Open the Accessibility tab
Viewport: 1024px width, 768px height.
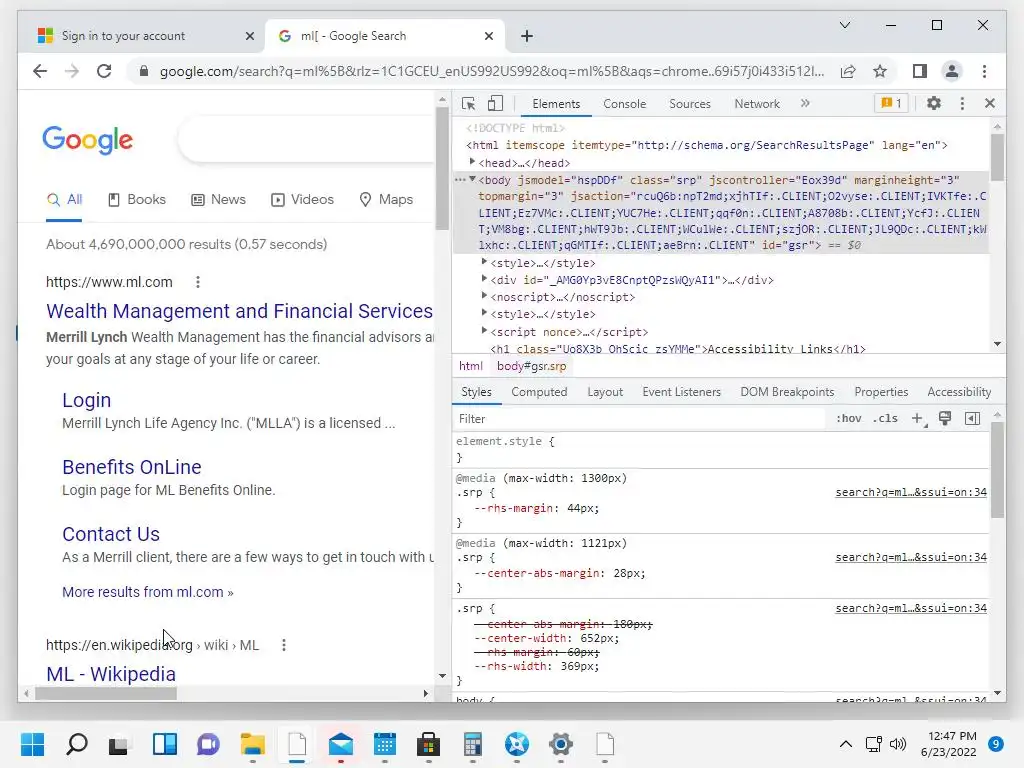(959, 392)
